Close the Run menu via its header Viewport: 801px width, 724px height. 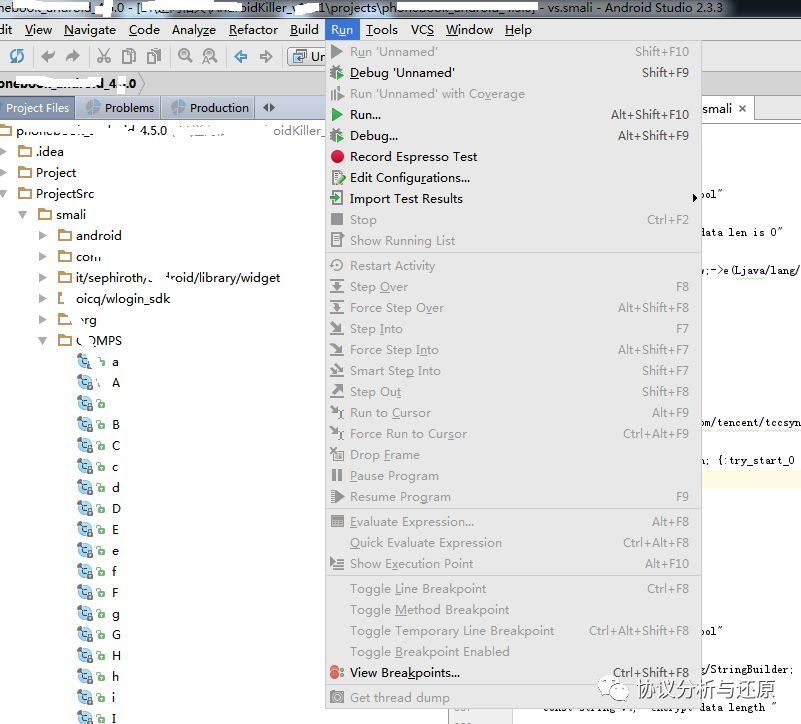(342, 30)
